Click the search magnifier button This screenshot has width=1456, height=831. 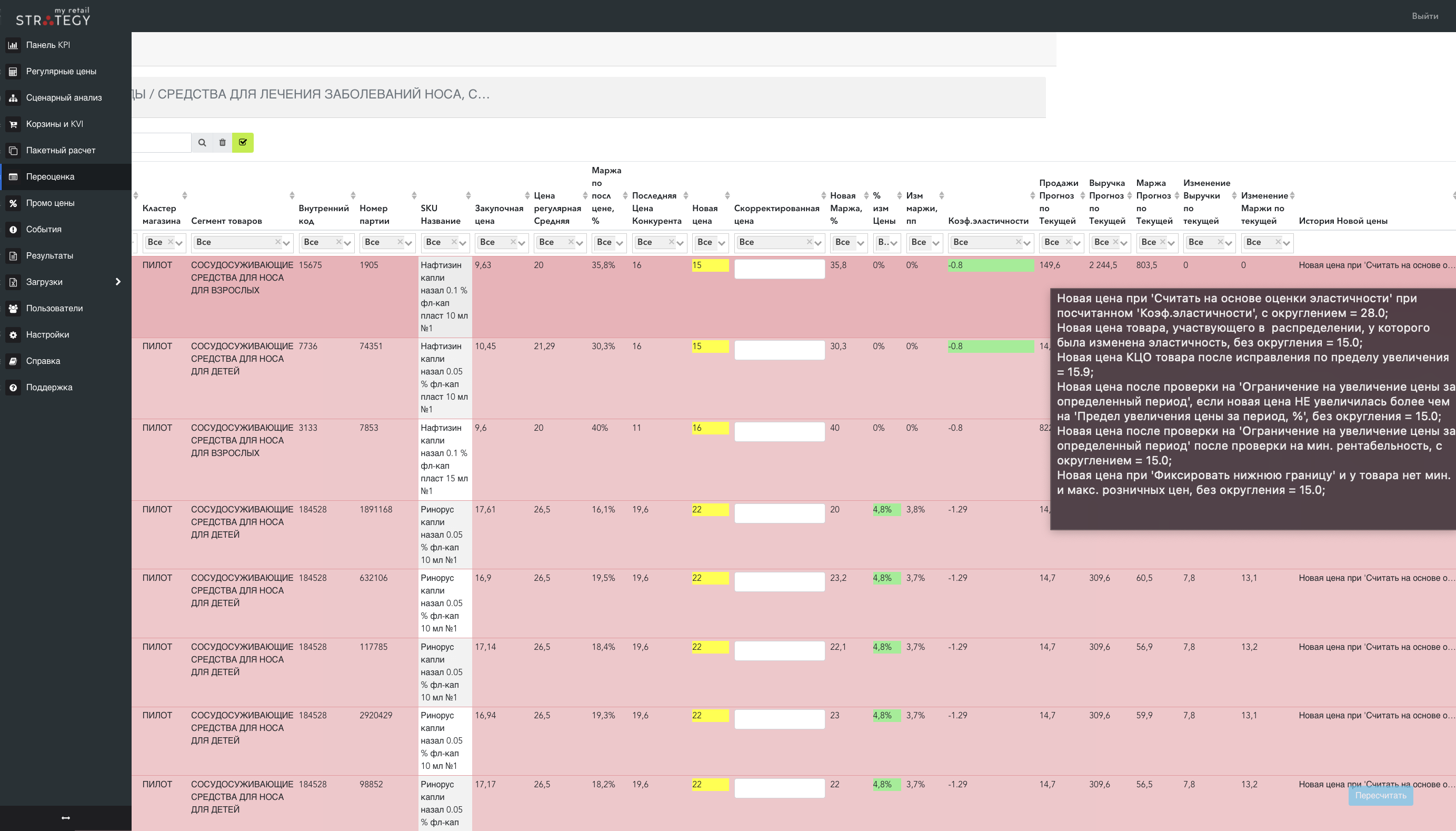[x=202, y=143]
